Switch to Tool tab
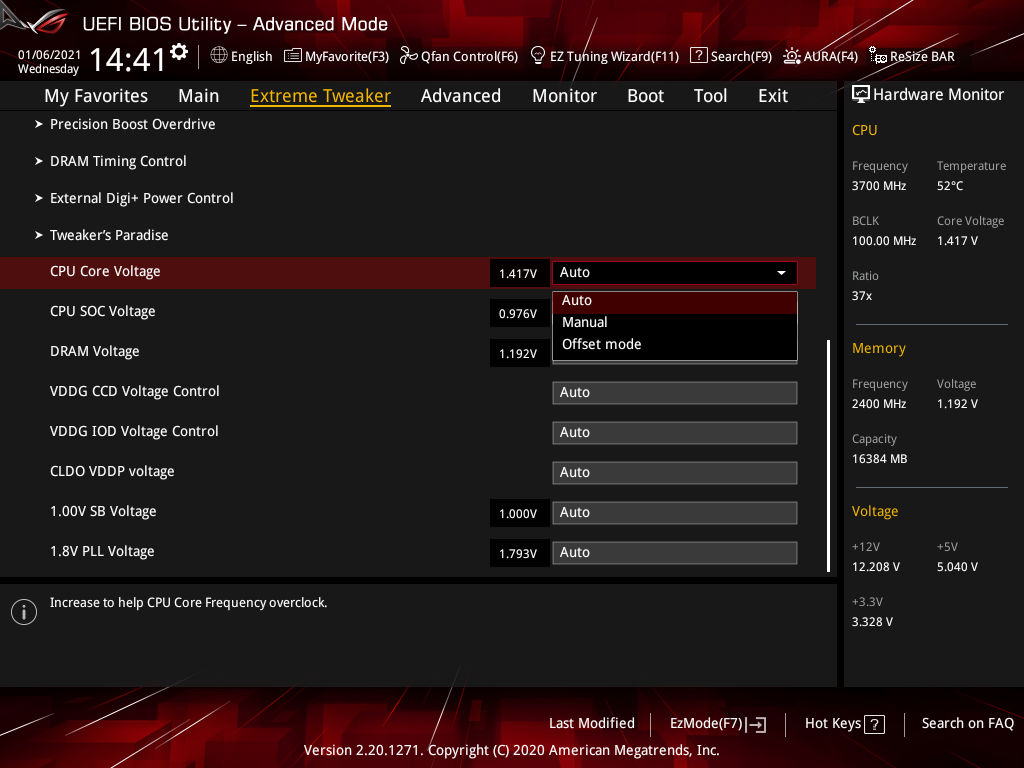 point(710,96)
